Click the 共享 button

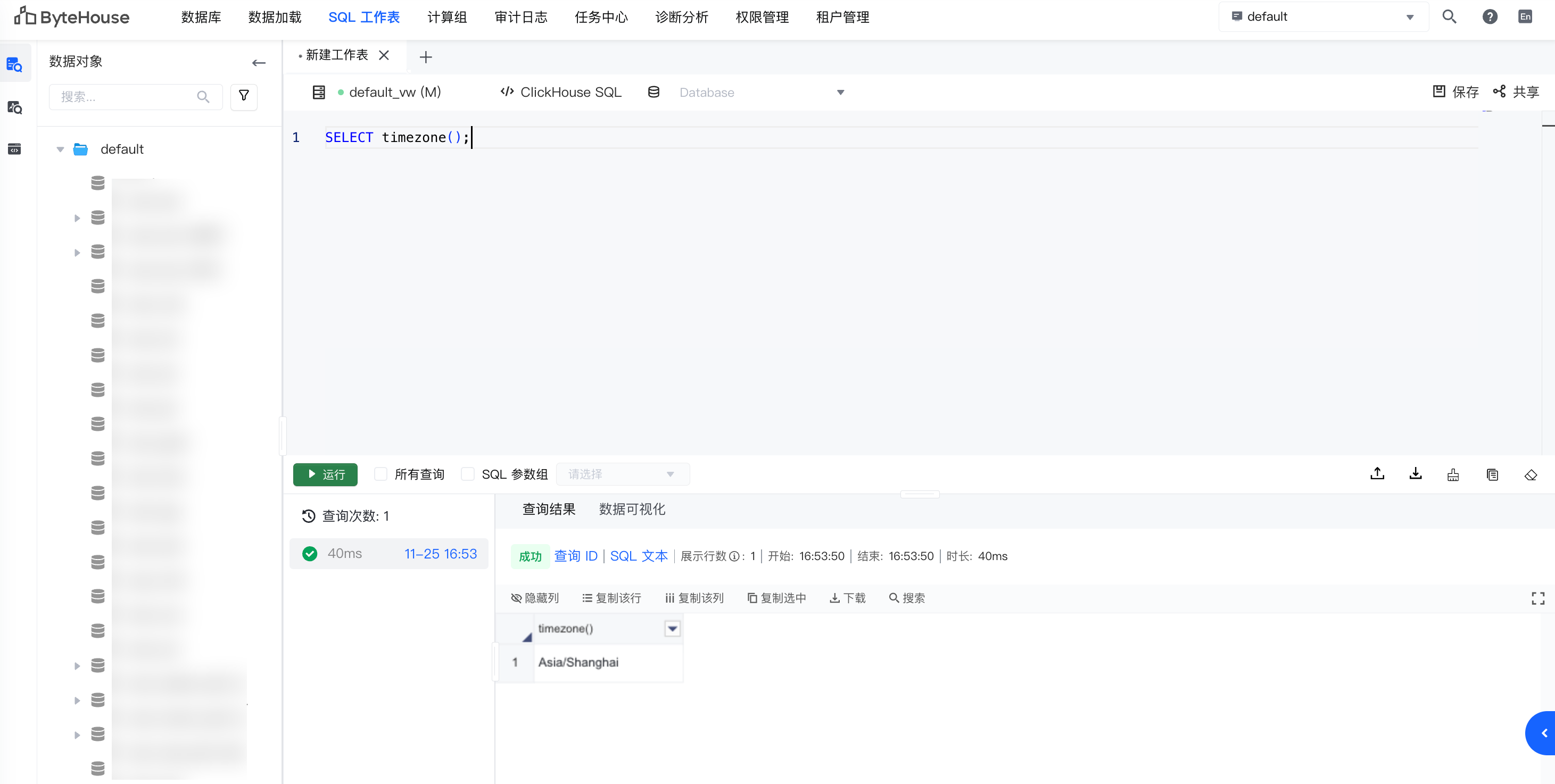[1516, 91]
